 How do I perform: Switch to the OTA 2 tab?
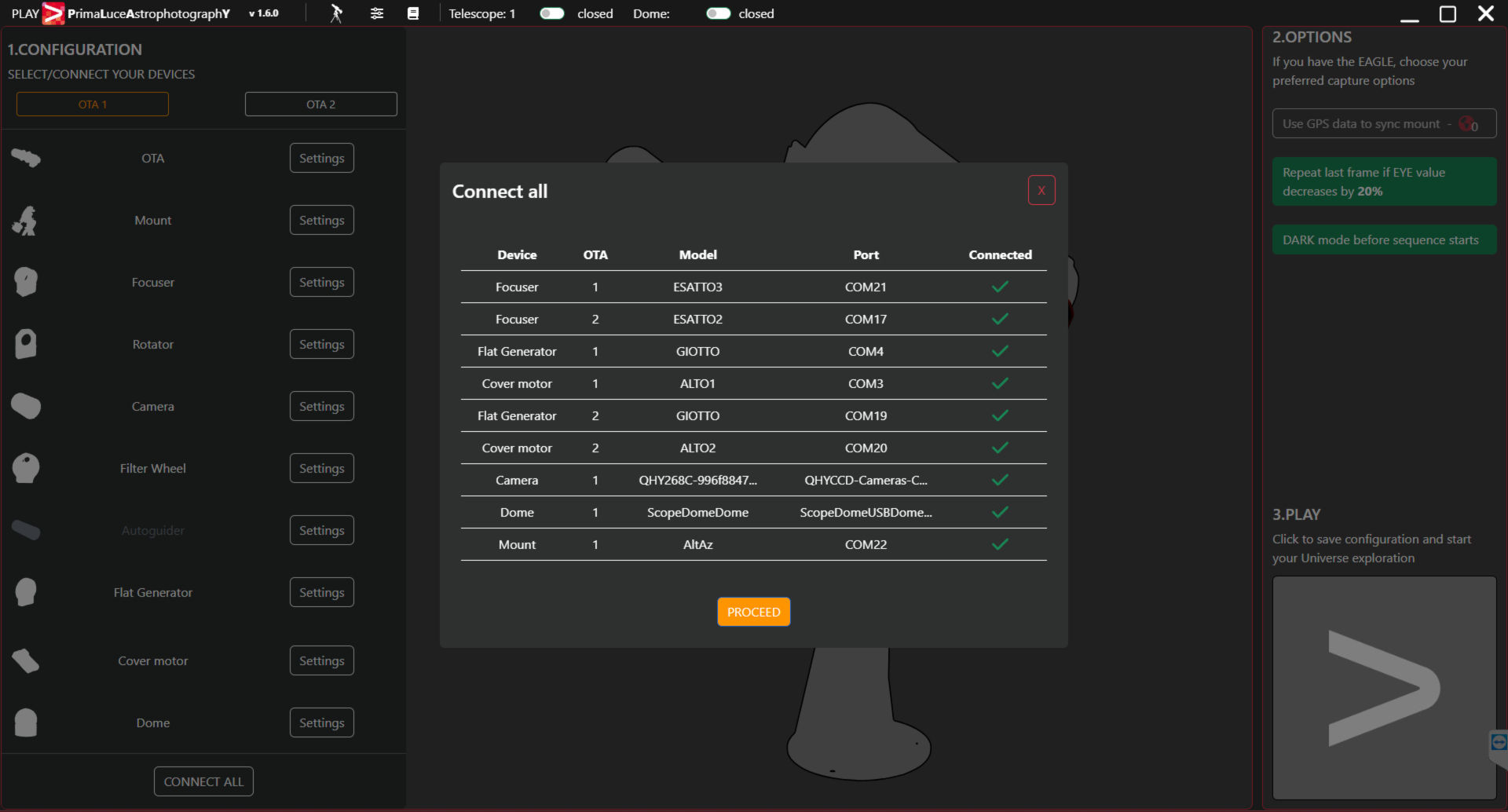(320, 104)
